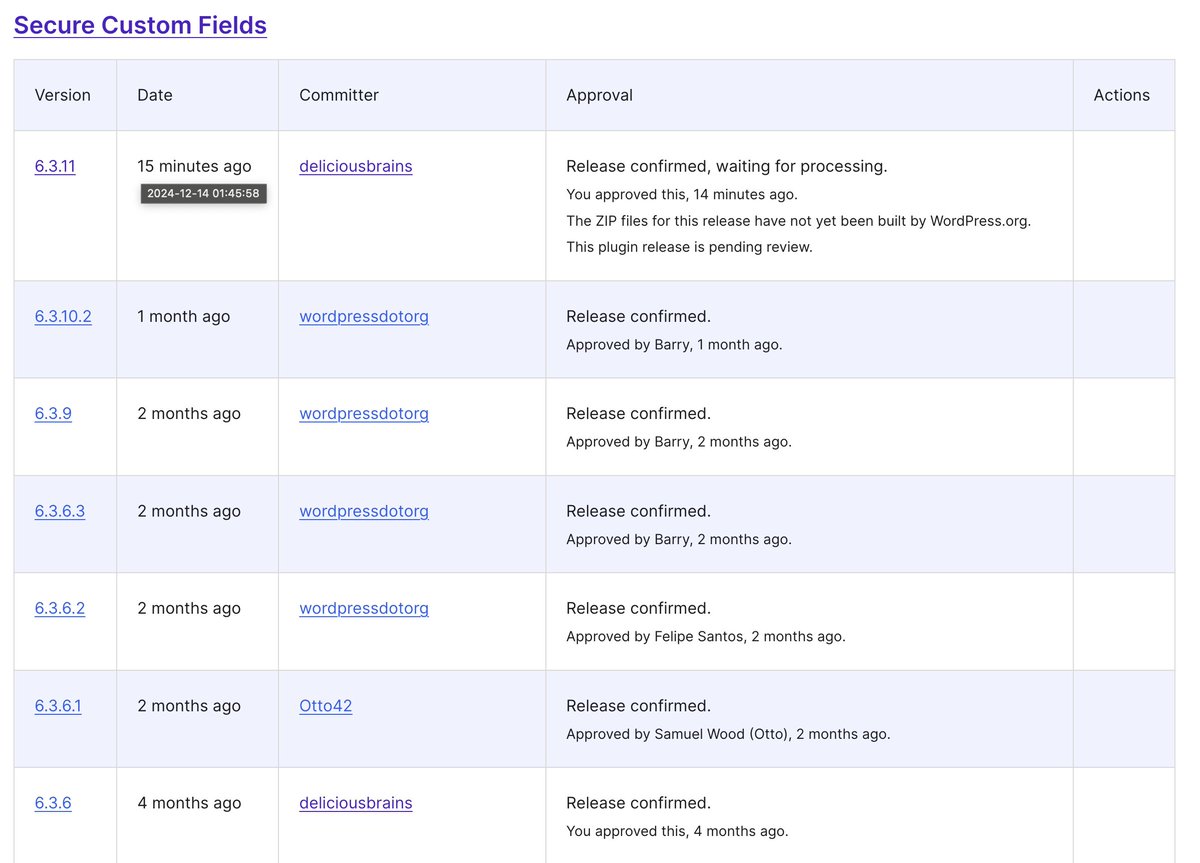1200x863 pixels.
Task: Click the 2024-12-14 01:45:58 timestamp tooltip
Action: pyautogui.click(x=204, y=194)
